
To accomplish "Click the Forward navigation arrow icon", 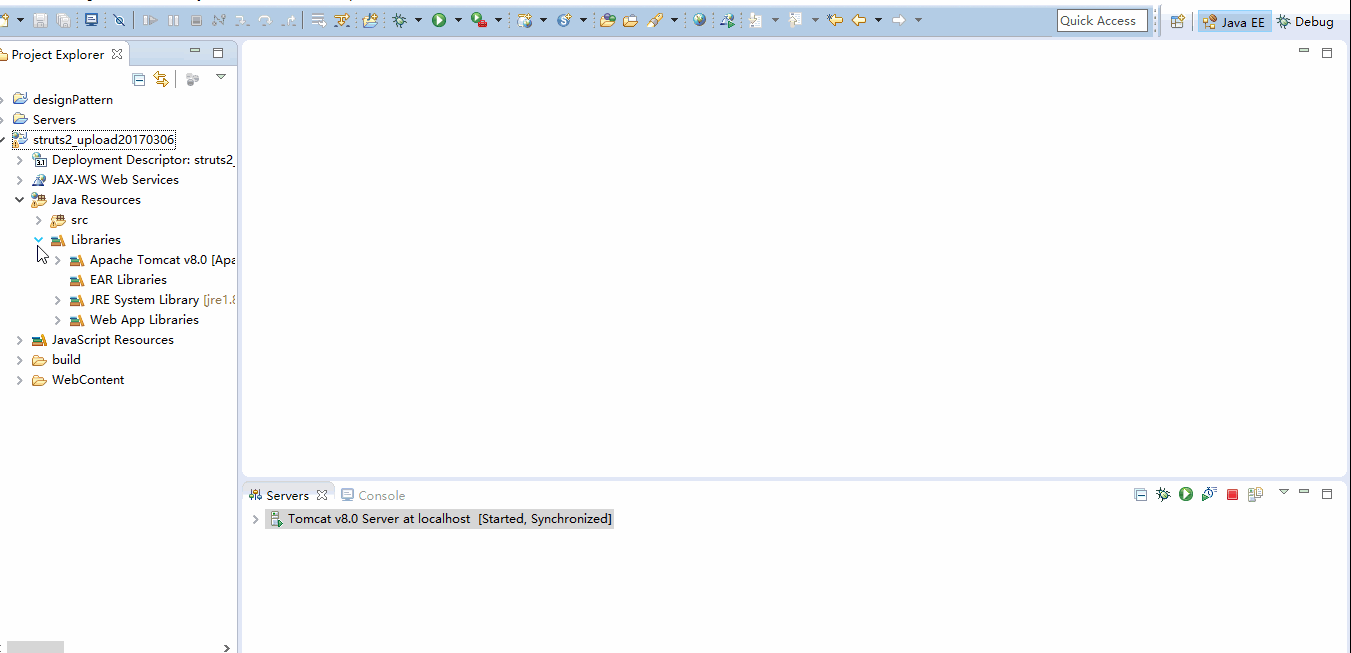I will tap(898, 20).
